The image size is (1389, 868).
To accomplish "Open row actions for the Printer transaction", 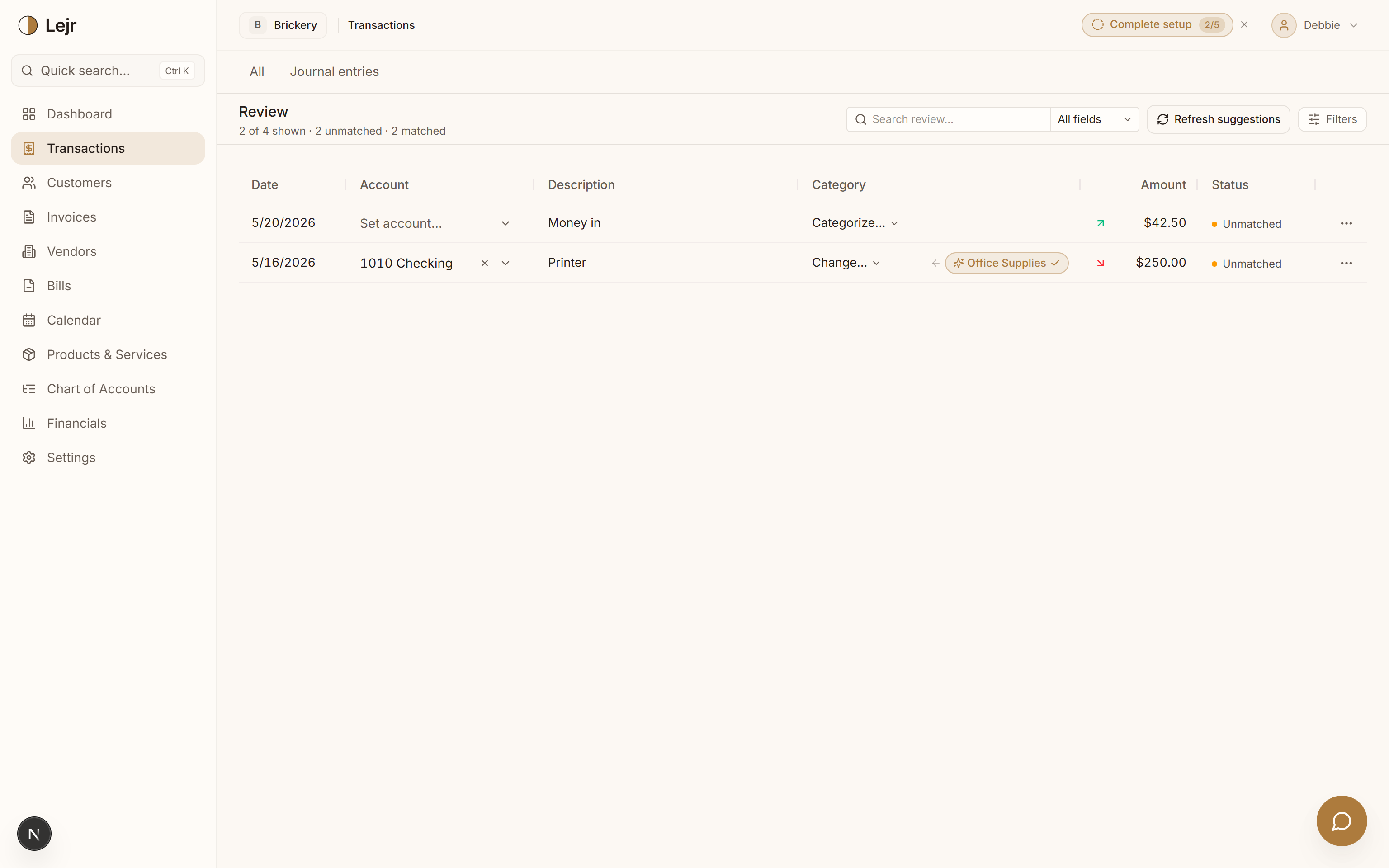I will tap(1346, 263).
